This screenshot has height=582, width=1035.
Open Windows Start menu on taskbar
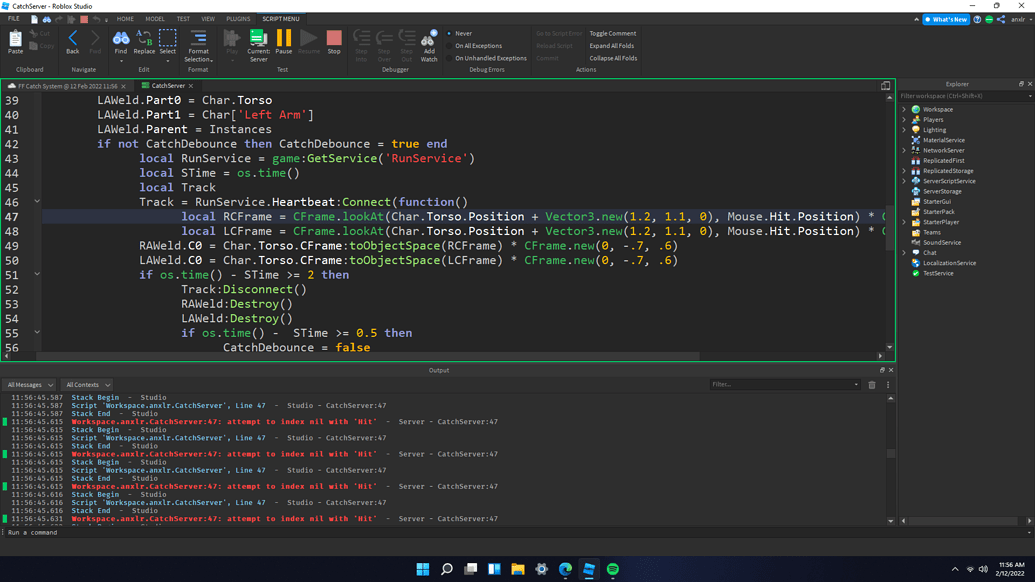point(422,569)
